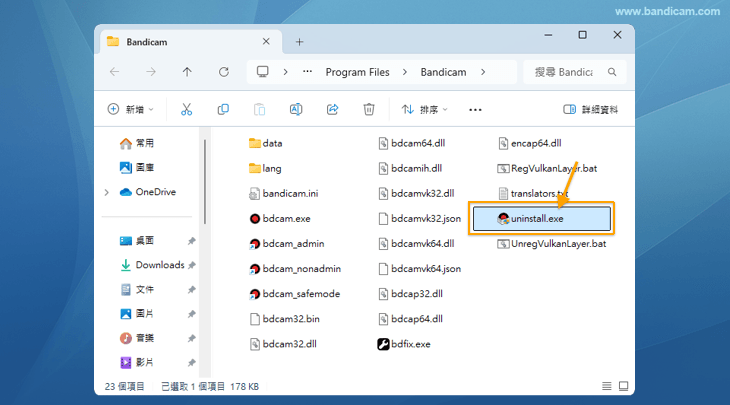
Task: Click chevron after Bandicam breadcrumb
Action: tap(483, 72)
